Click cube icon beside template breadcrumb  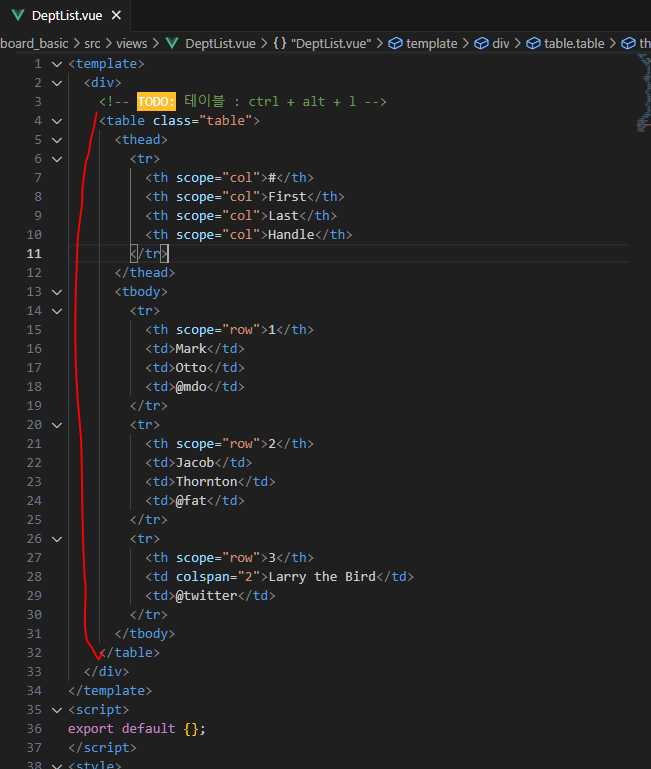395,43
